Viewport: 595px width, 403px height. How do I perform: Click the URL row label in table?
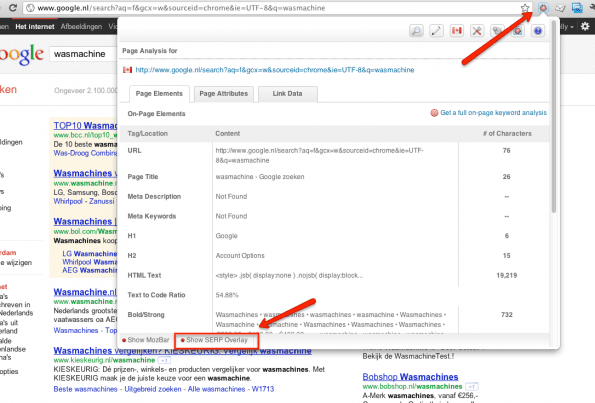coord(134,151)
